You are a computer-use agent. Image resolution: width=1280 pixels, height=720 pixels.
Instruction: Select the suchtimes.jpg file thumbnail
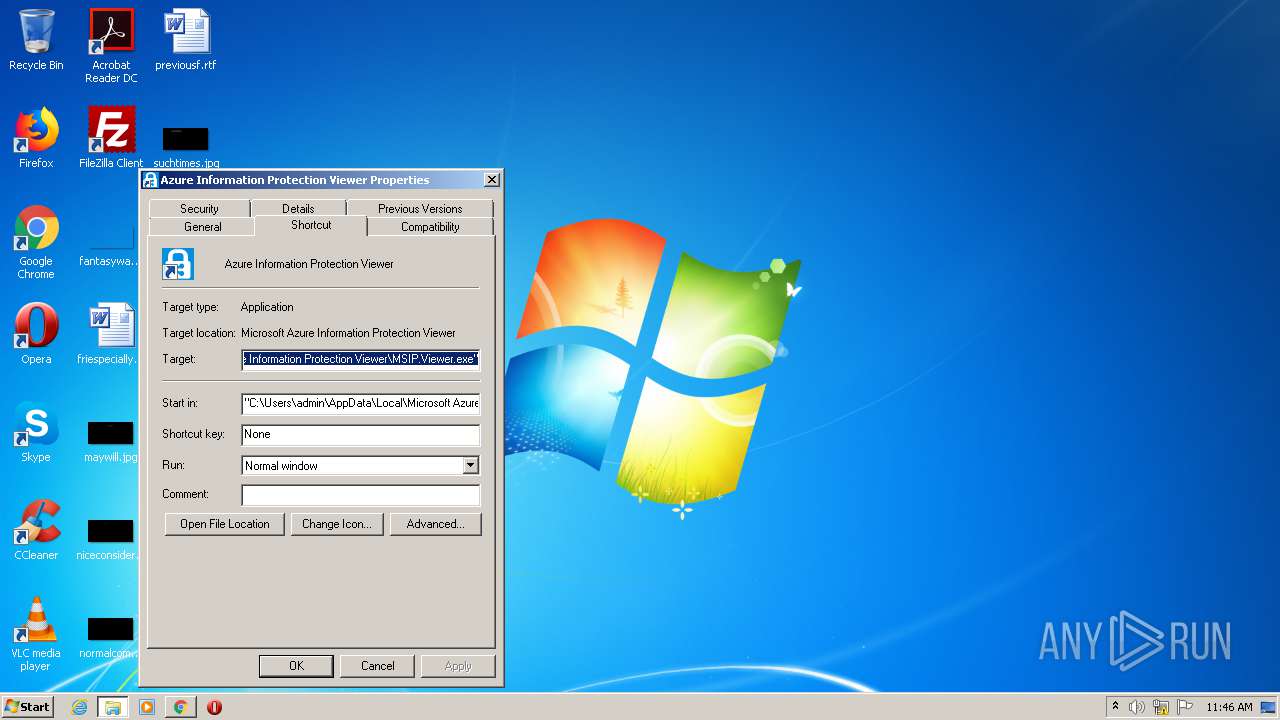pyautogui.click(x=186, y=146)
